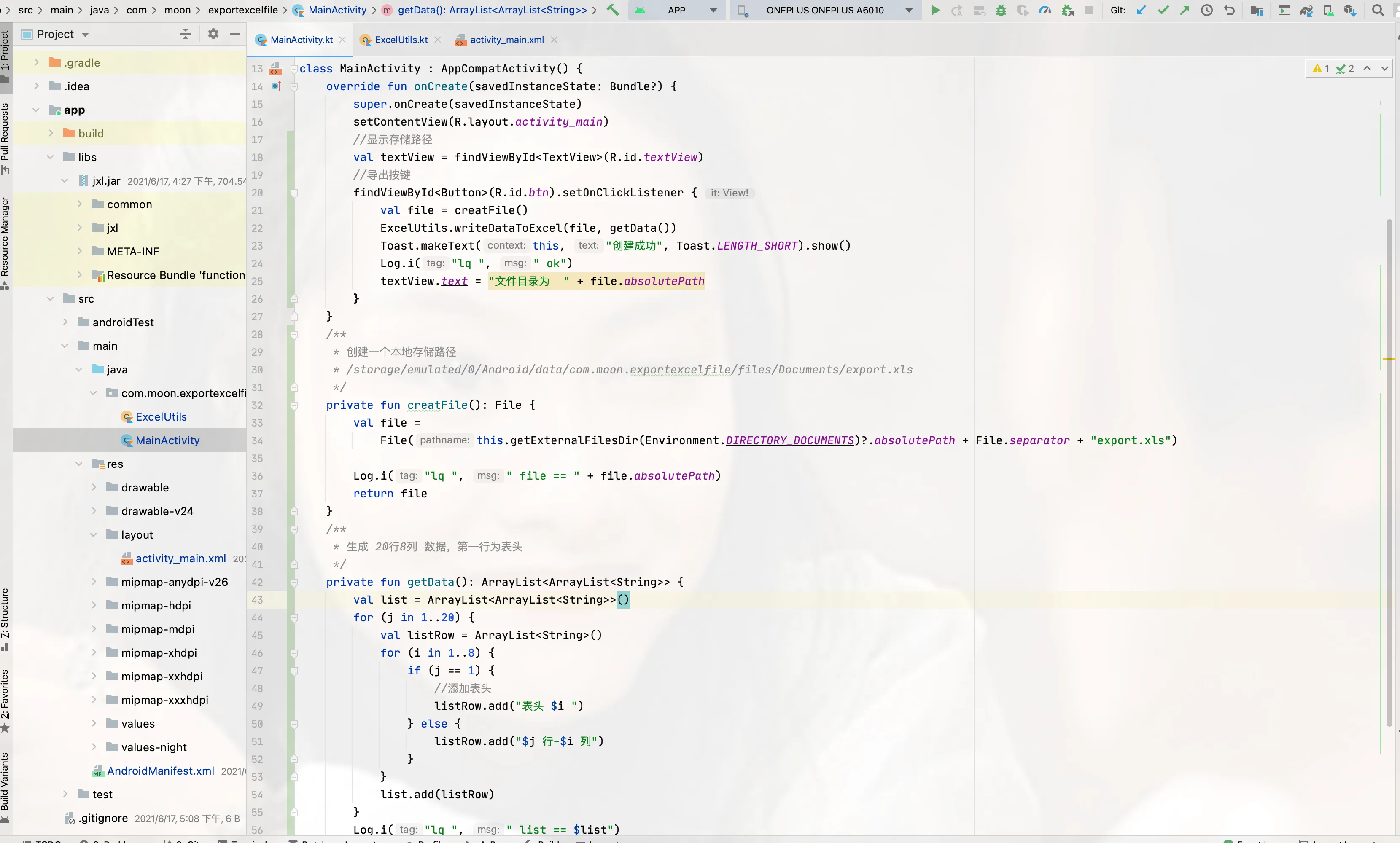Hide the Project panel with minus icon
This screenshot has width=1400, height=843.
[x=235, y=34]
